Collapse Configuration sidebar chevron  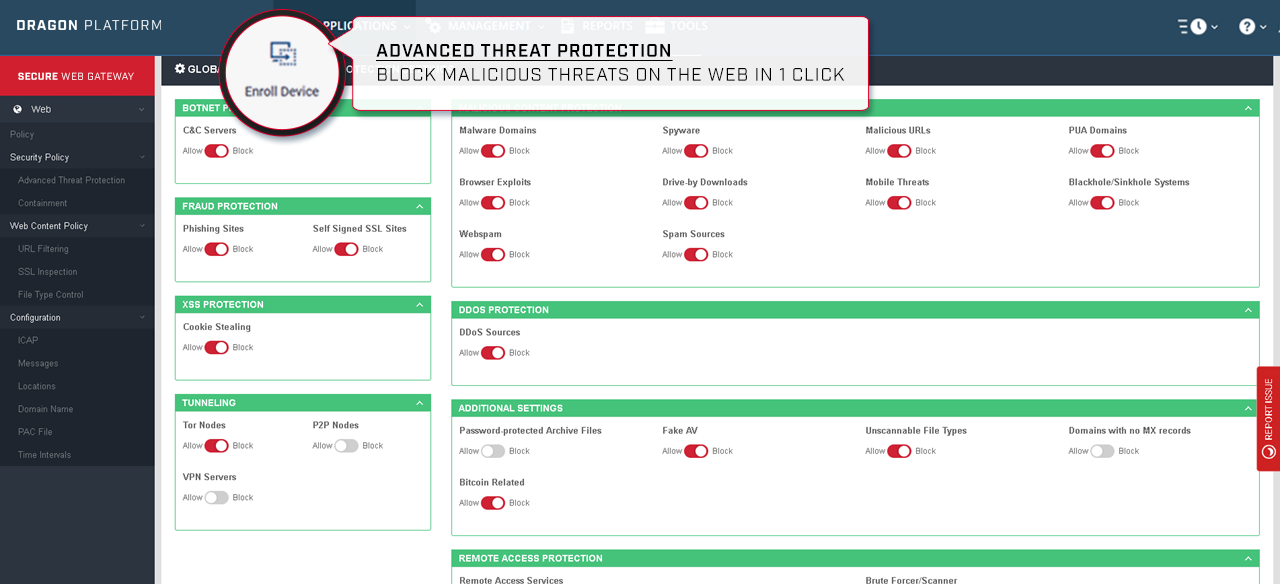click(x=142, y=317)
